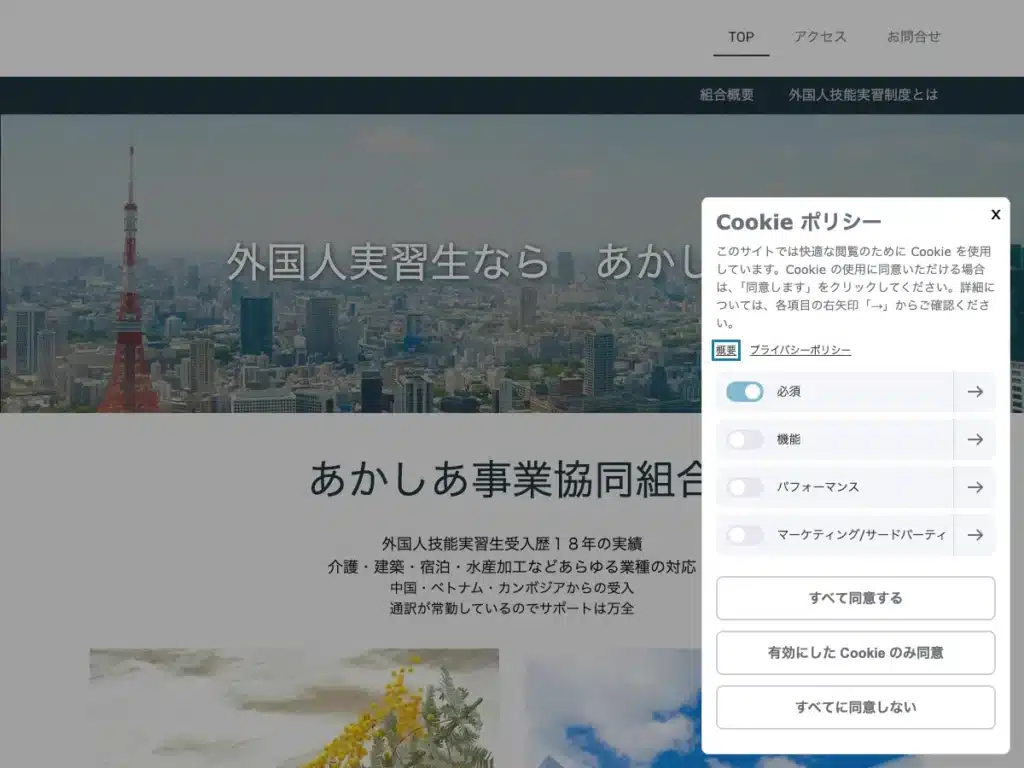Turn on the パフォーマンス cookie switch
The height and width of the screenshot is (768, 1024).
(x=744, y=487)
